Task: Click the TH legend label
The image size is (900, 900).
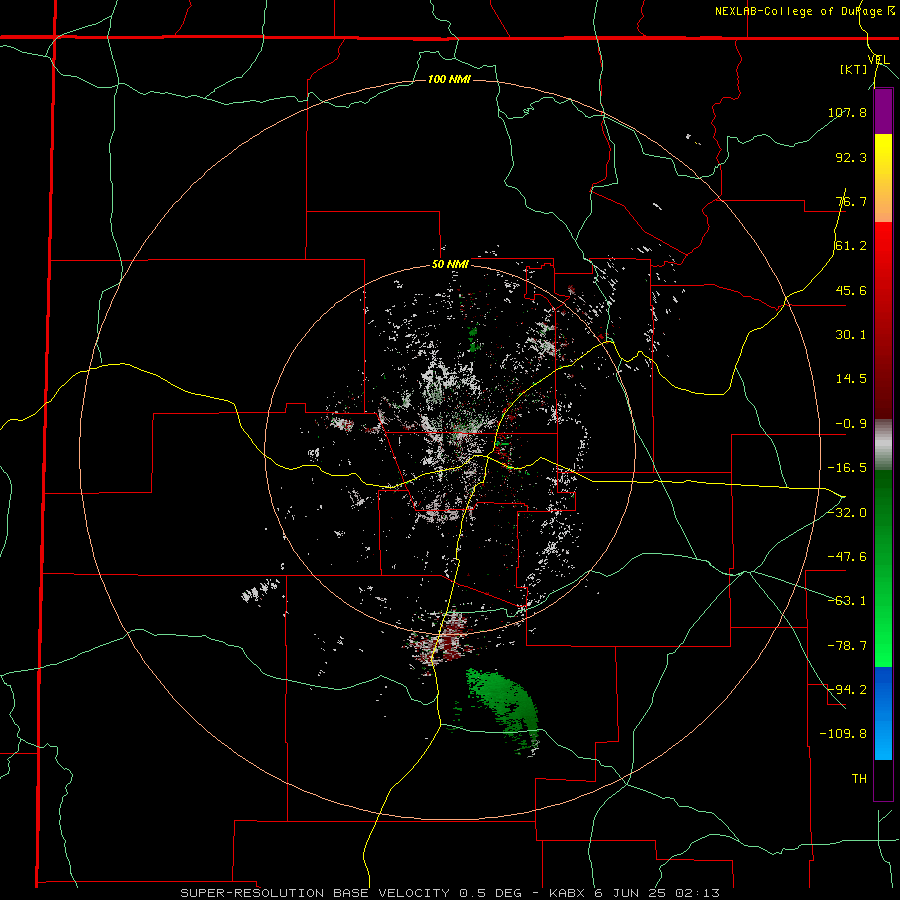Action: [859, 778]
